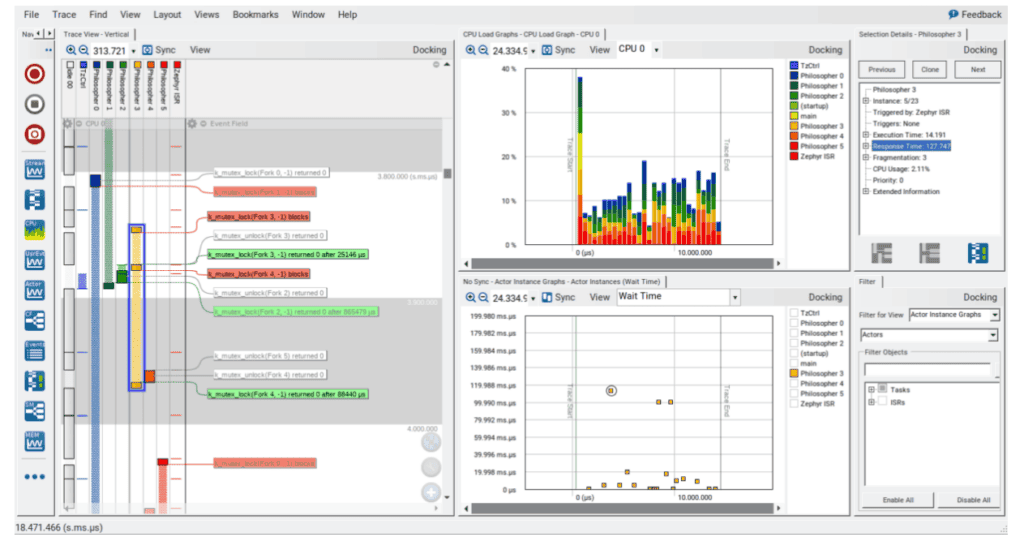Open the Wait Time dropdown
This screenshot has height=550, width=1024.
pos(735,297)
